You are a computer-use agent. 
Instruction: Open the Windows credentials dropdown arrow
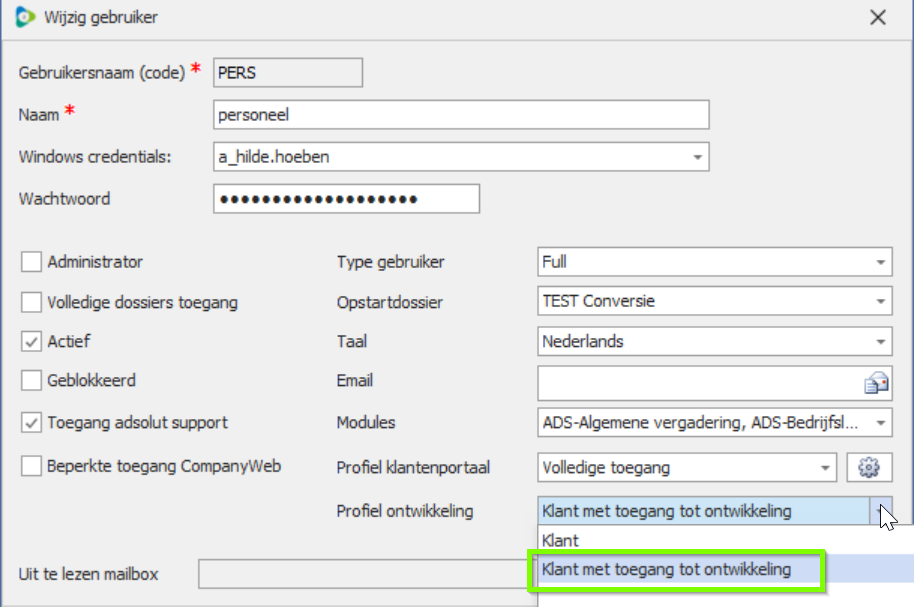[x=697, y=157]
